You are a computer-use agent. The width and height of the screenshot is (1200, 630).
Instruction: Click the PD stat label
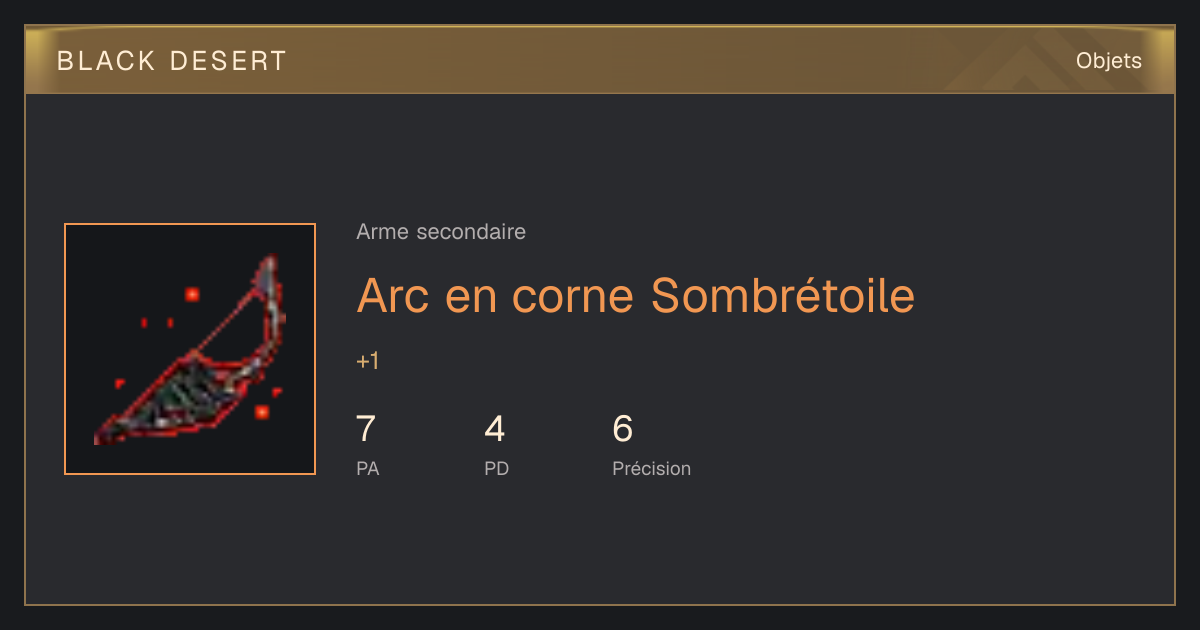tap(496, 468)
